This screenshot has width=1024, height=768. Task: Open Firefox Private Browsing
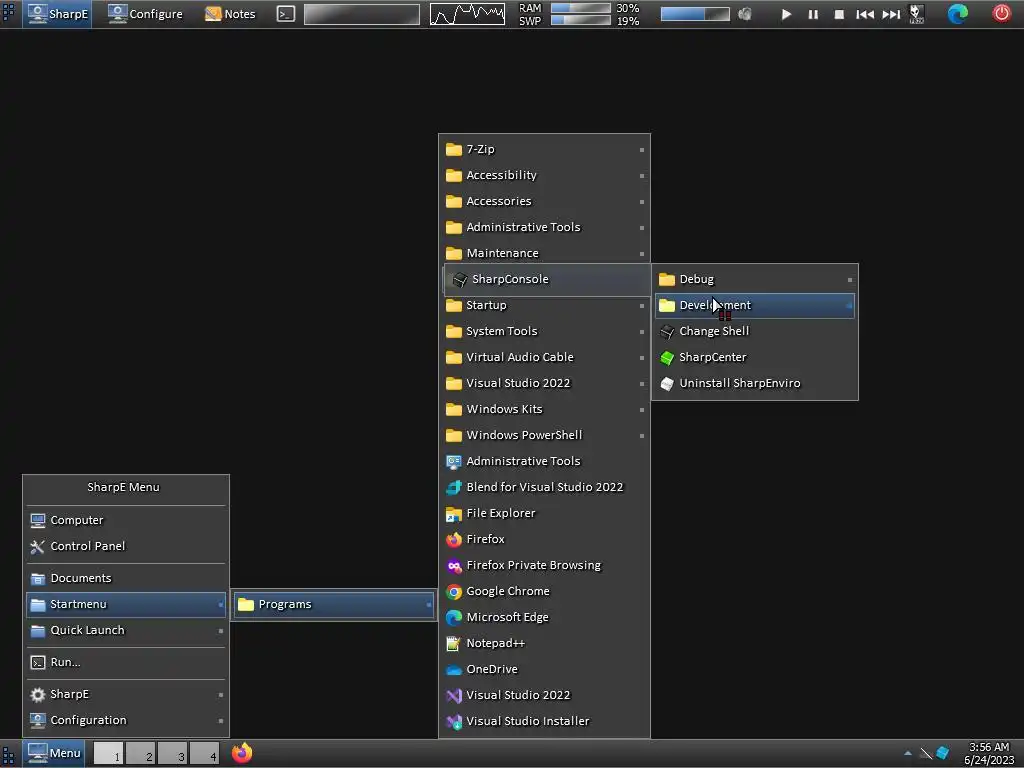545,566
